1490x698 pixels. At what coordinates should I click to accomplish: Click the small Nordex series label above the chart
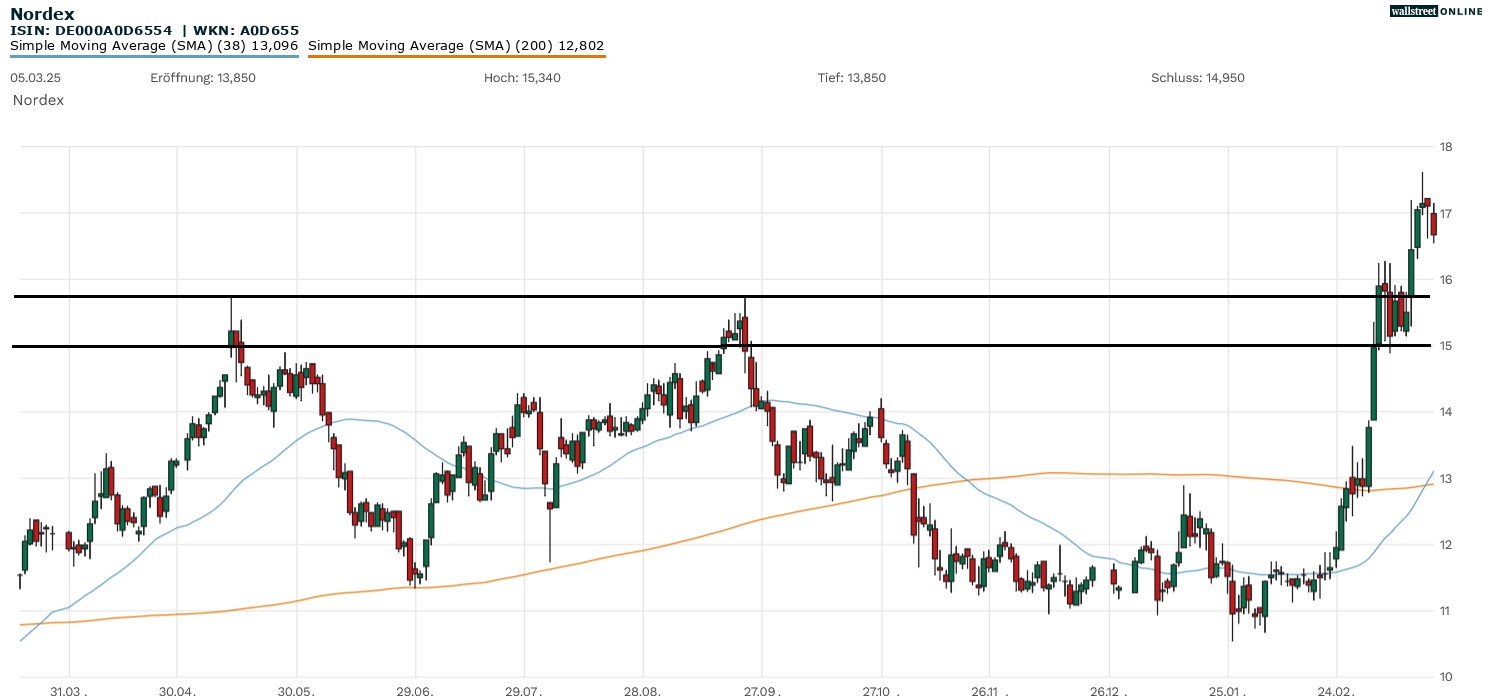pyautogui.click(x=38, y=100)
